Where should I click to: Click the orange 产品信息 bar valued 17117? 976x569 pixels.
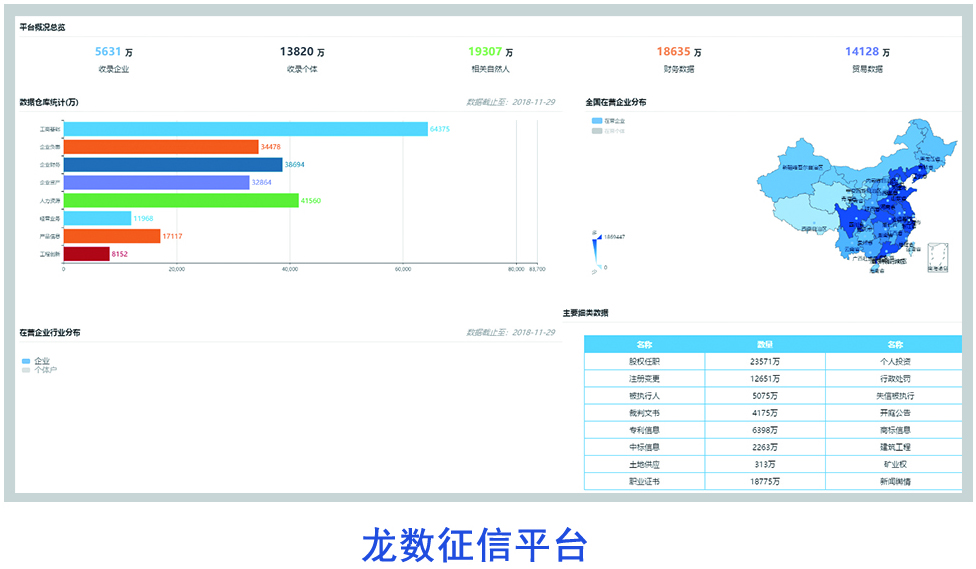pyautogui.click(x=112, y=236)
